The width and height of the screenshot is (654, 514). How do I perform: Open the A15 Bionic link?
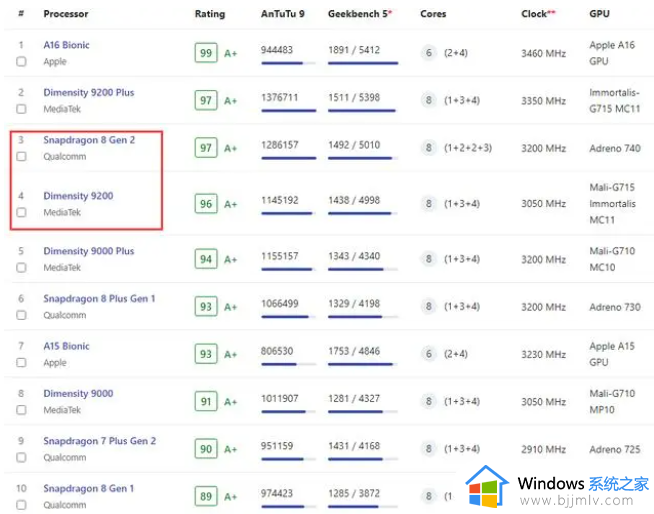click(x=66, y=346)
